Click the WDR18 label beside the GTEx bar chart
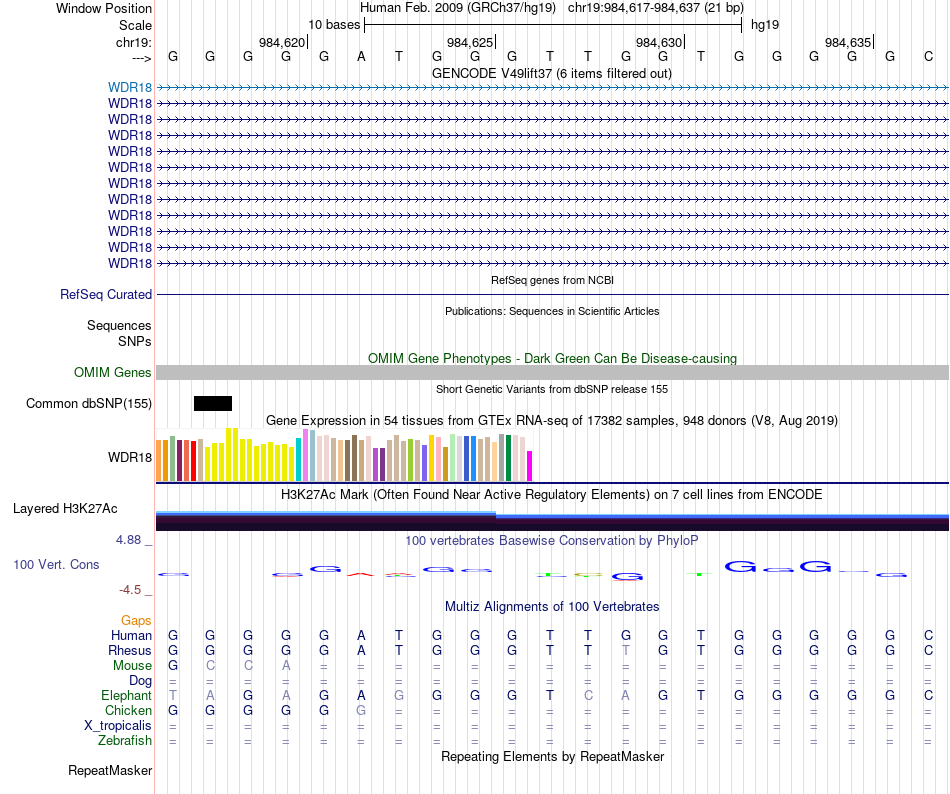950x794 pixels. pyautogui.click(x=130, y=457)
